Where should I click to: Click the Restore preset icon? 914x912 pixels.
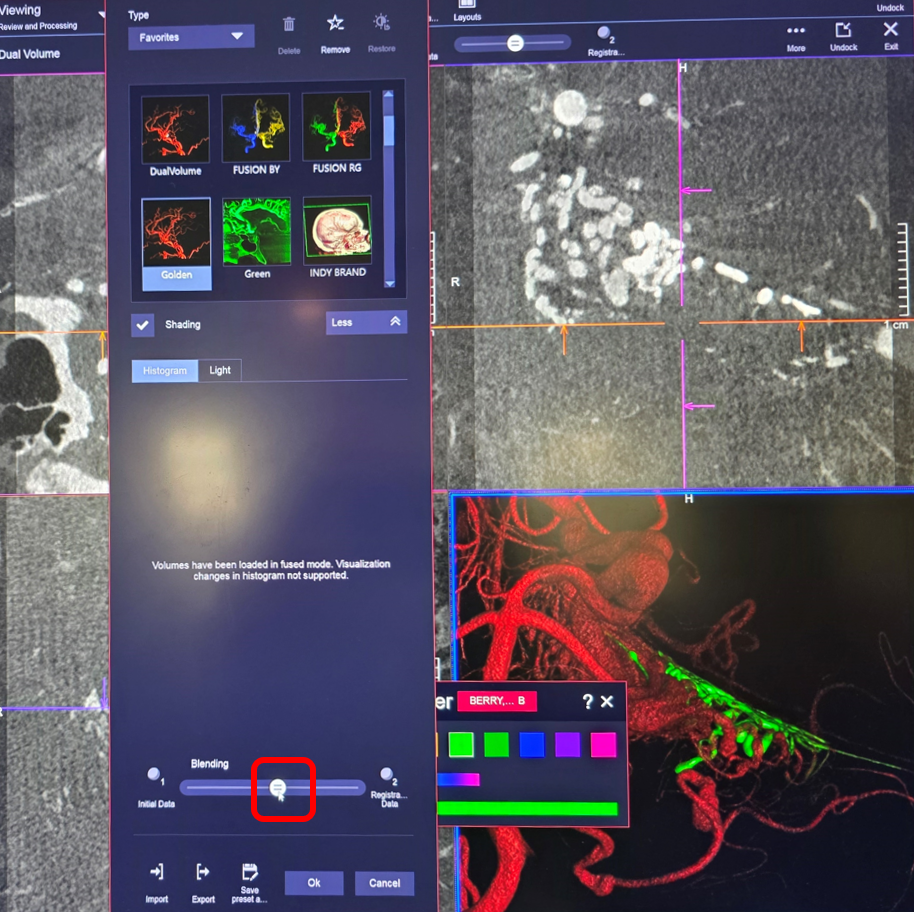tap(381, 23)
